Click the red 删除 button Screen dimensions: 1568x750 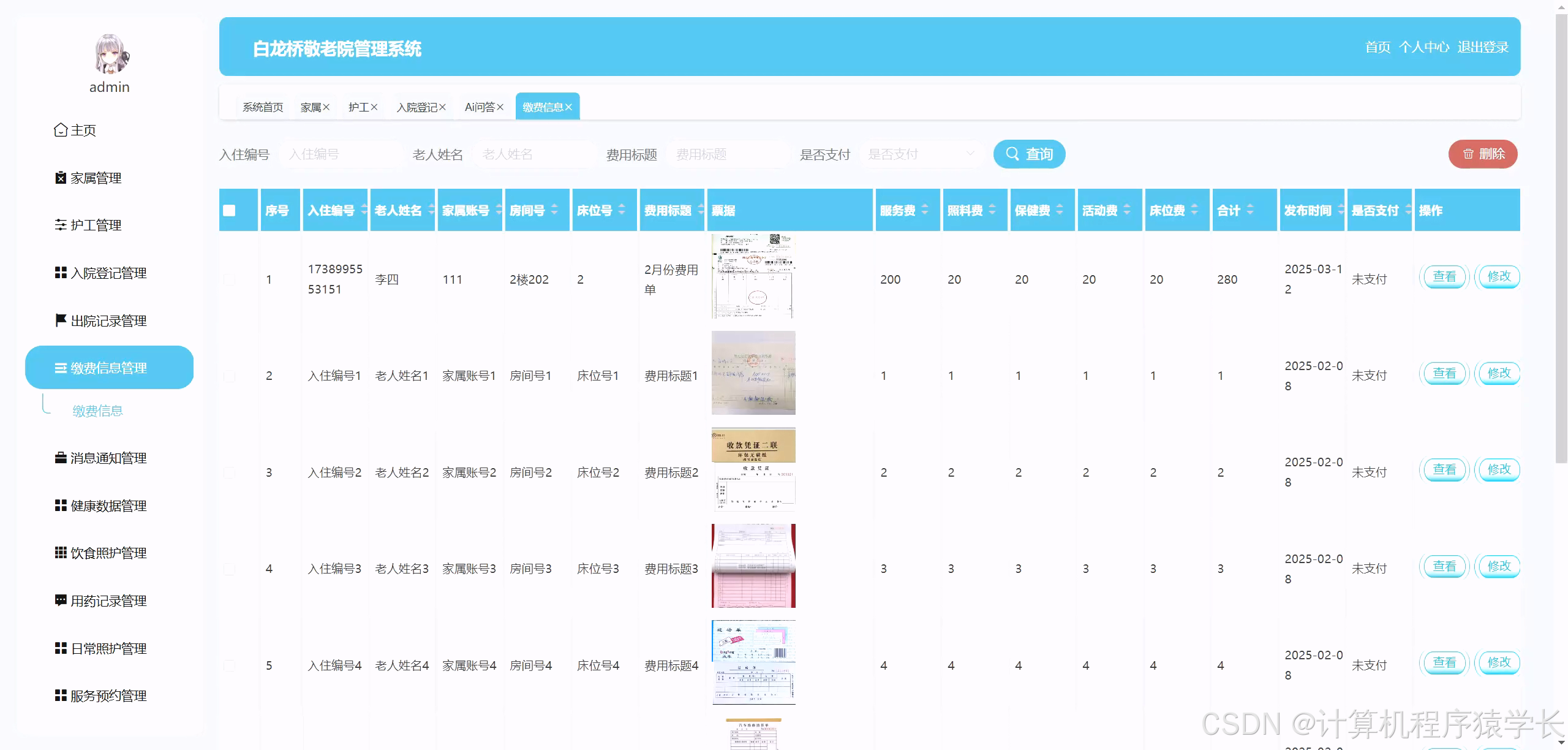pos(1483,154)
